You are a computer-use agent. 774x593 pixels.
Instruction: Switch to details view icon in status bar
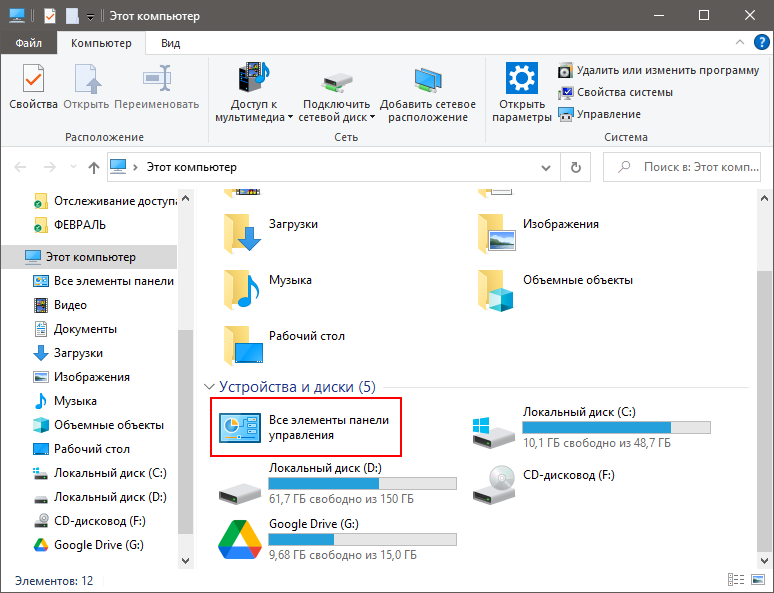pos(736,580)
